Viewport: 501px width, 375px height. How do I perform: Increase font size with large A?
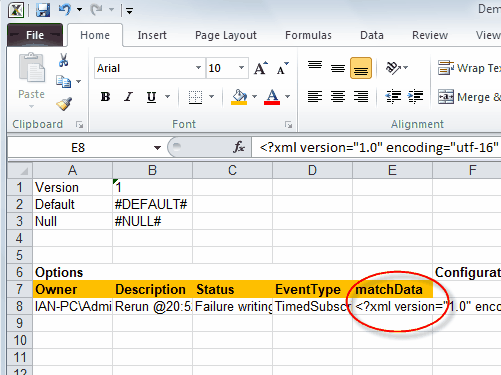[261, 68]
